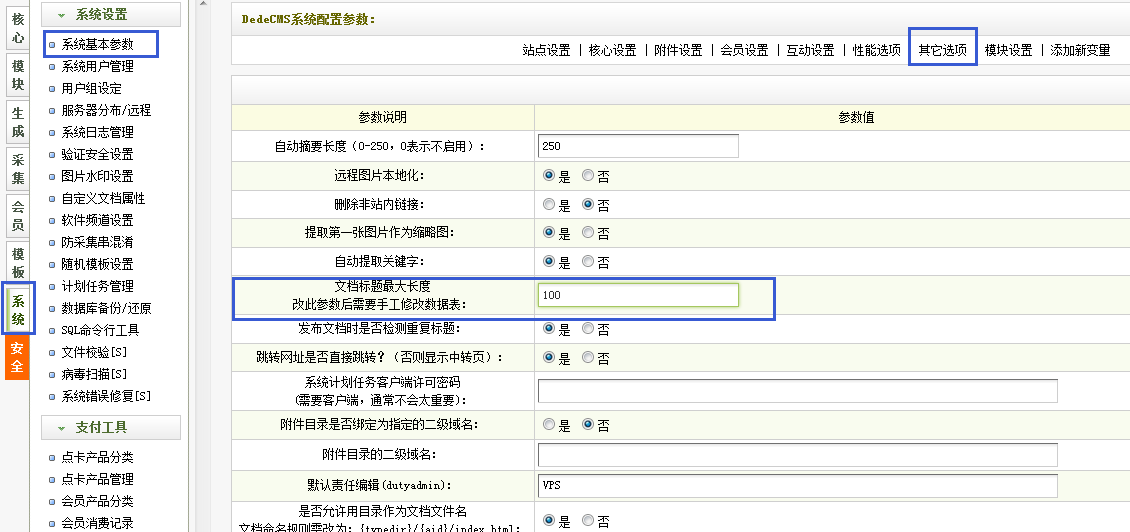Switch to the 站点设置 settings tab
This screenshot has height=532, width=1130.
[x=546, y=50]
